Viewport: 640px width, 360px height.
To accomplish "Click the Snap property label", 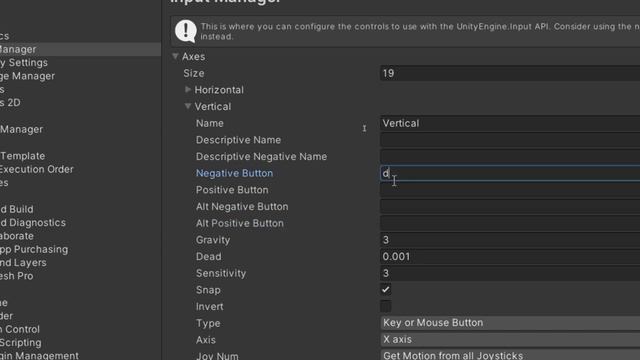I will pyautogui.click(x=208, y=290).
